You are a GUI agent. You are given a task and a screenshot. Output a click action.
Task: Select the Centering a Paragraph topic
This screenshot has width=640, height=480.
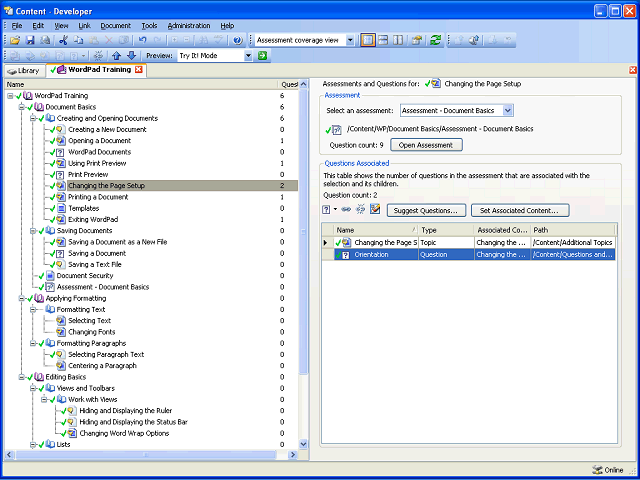pos(102,366)
